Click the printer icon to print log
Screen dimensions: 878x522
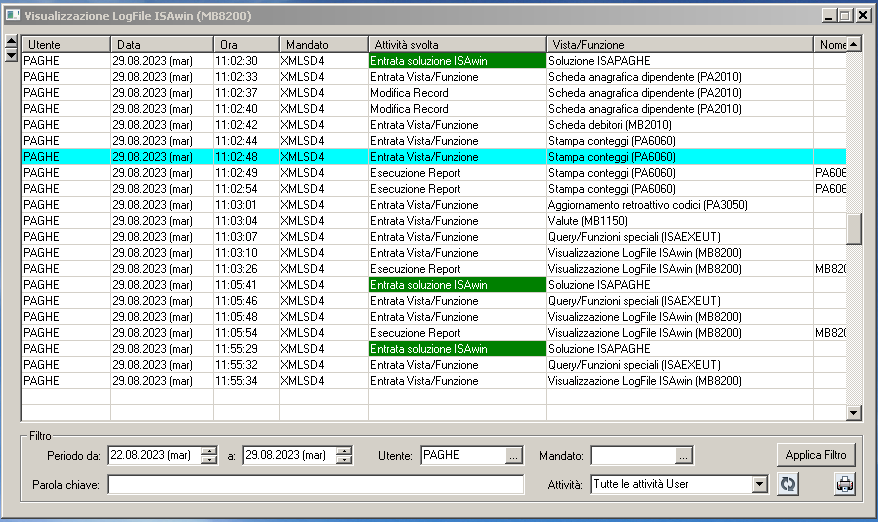pyautogui.click(x=845, y=484)
